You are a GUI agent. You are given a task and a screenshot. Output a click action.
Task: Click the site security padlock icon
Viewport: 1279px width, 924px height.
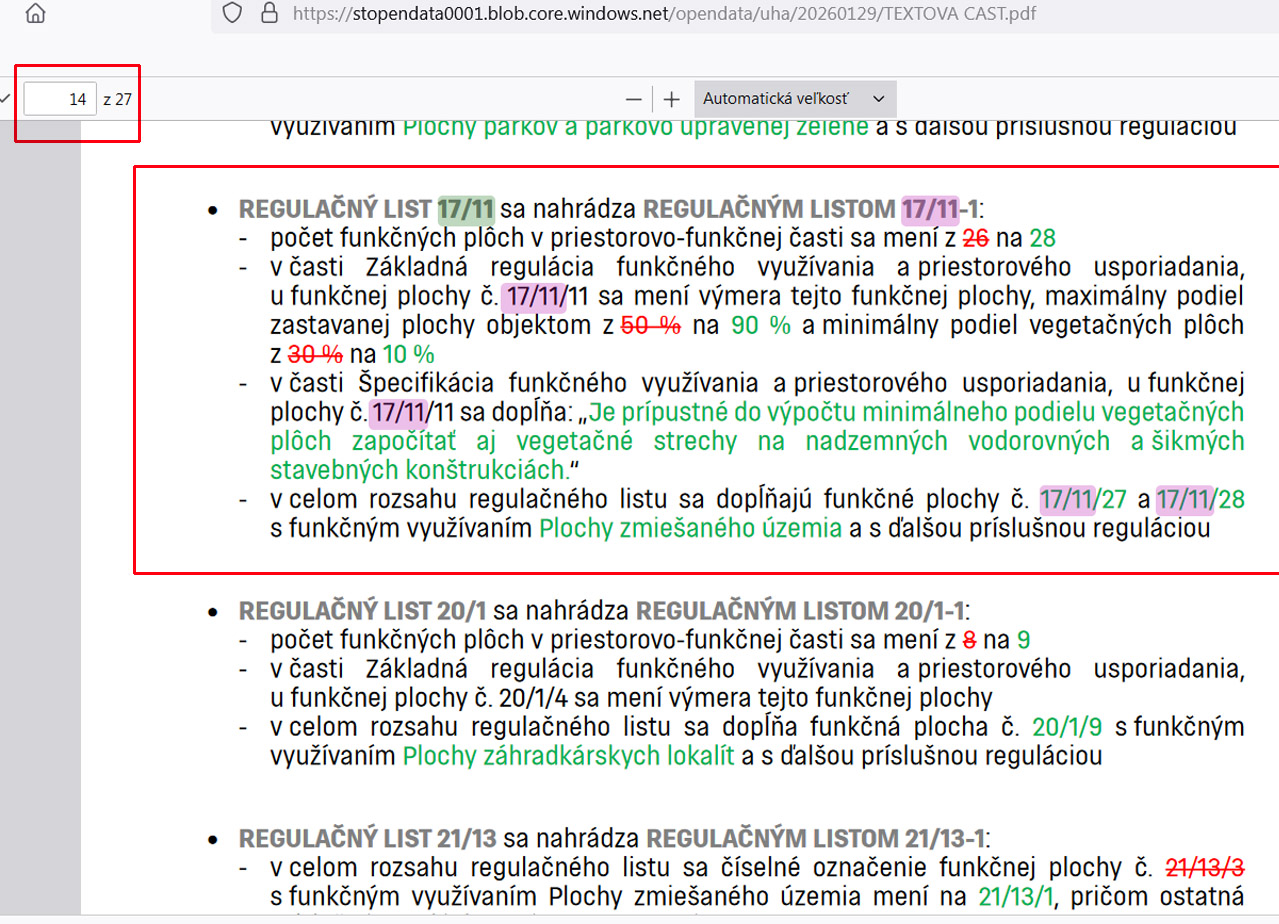268,13
